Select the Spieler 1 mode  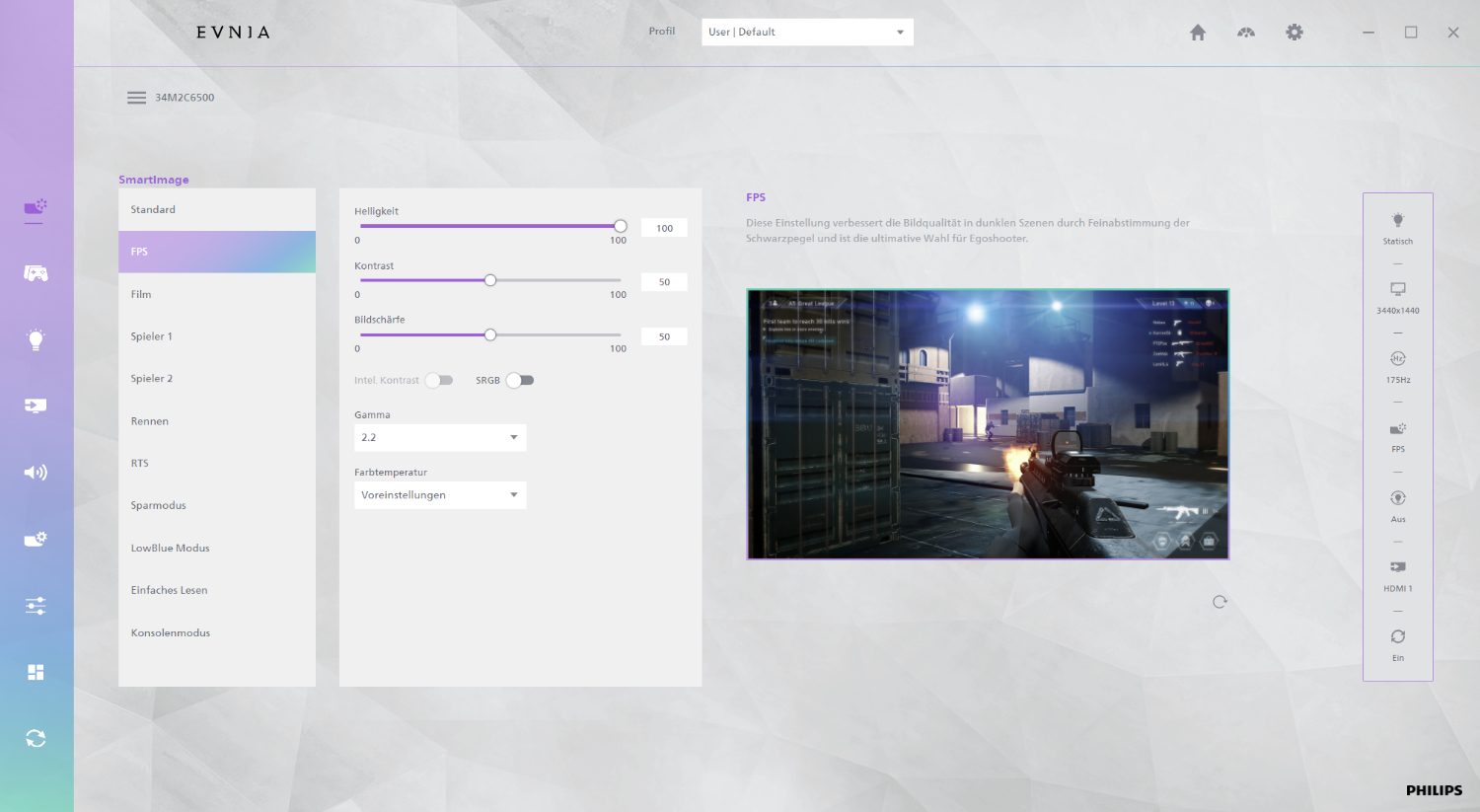(217, 336)
